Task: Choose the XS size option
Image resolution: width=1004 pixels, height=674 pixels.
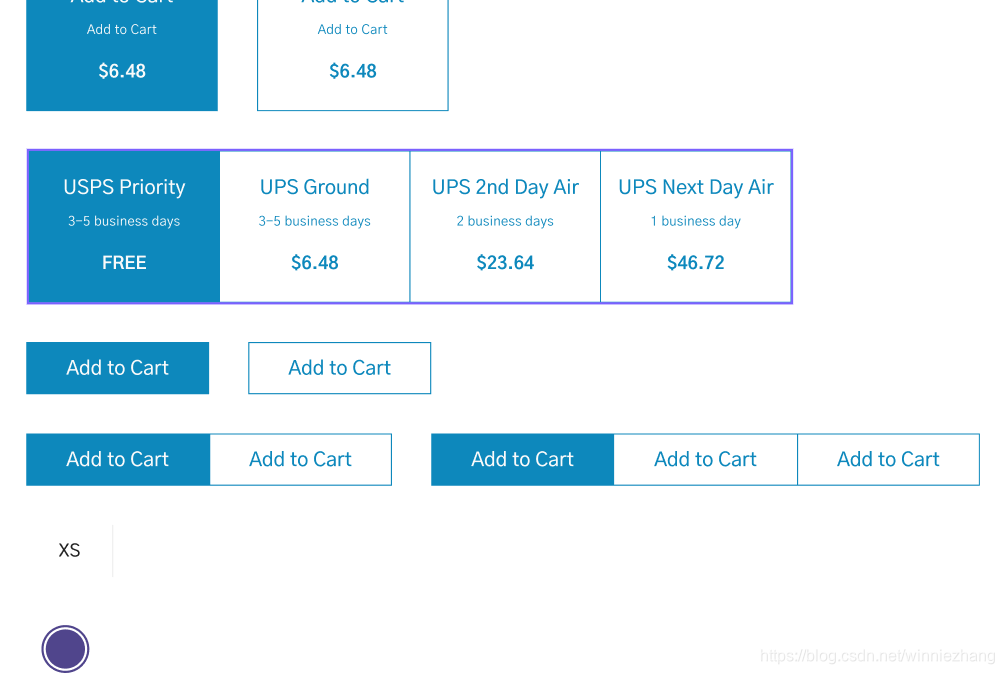Action: 69,550
